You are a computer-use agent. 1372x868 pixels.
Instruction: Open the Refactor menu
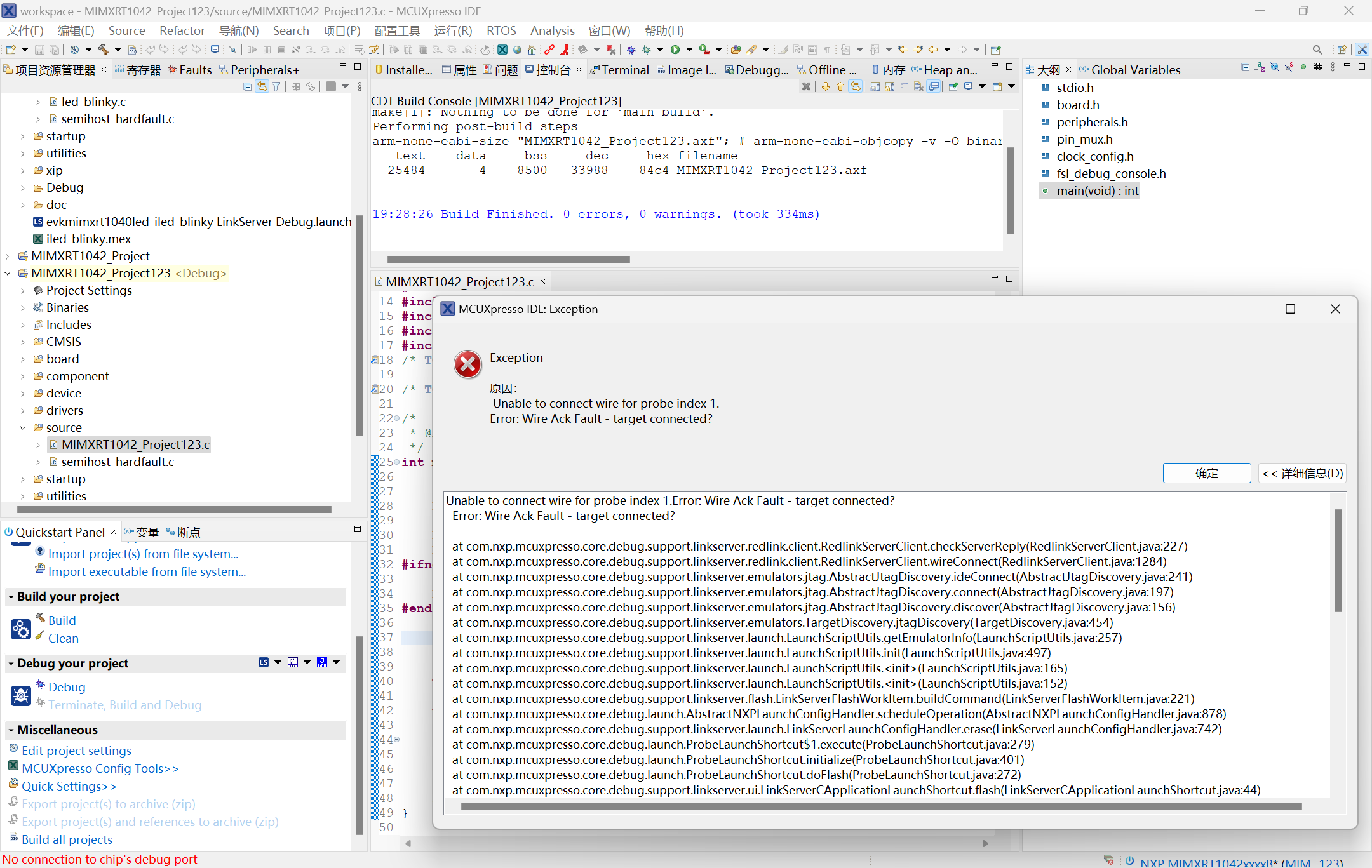(182, 30)
